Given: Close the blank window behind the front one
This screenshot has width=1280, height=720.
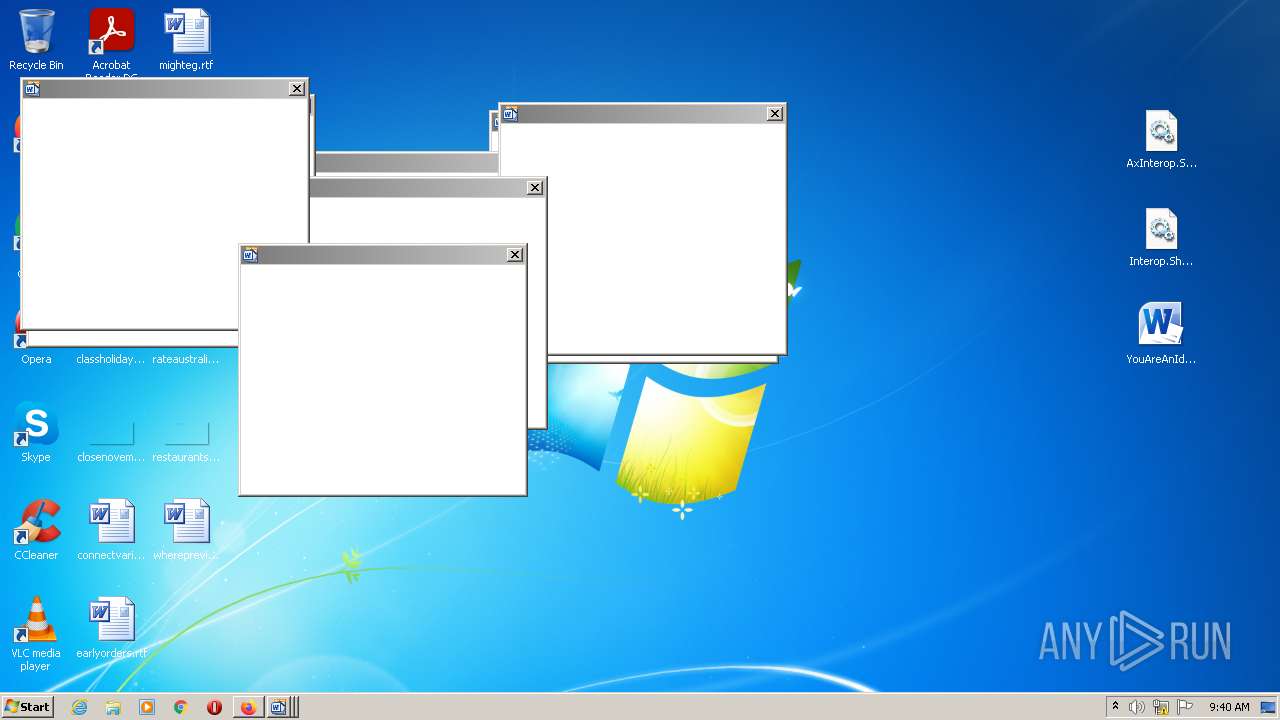Looking at the screenshot, I should [x=535, y=188].
